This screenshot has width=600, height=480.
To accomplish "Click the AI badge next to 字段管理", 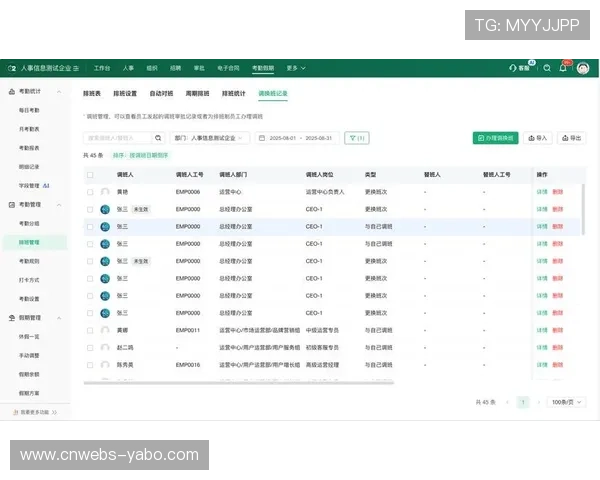I will [x=46, y=186].
